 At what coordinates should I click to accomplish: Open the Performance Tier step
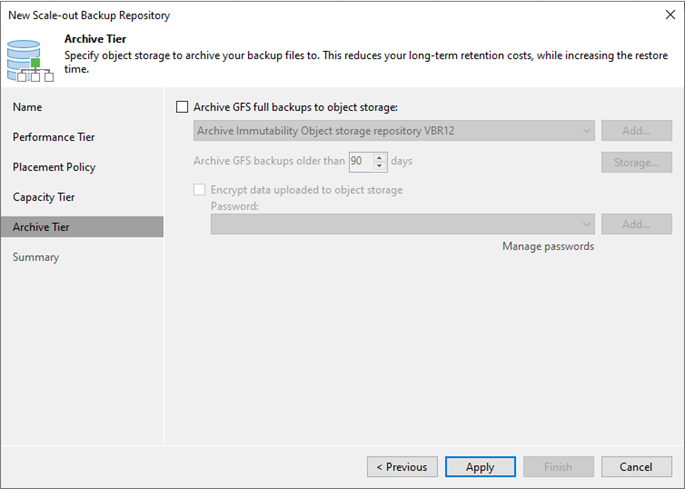tap(54, 137)
